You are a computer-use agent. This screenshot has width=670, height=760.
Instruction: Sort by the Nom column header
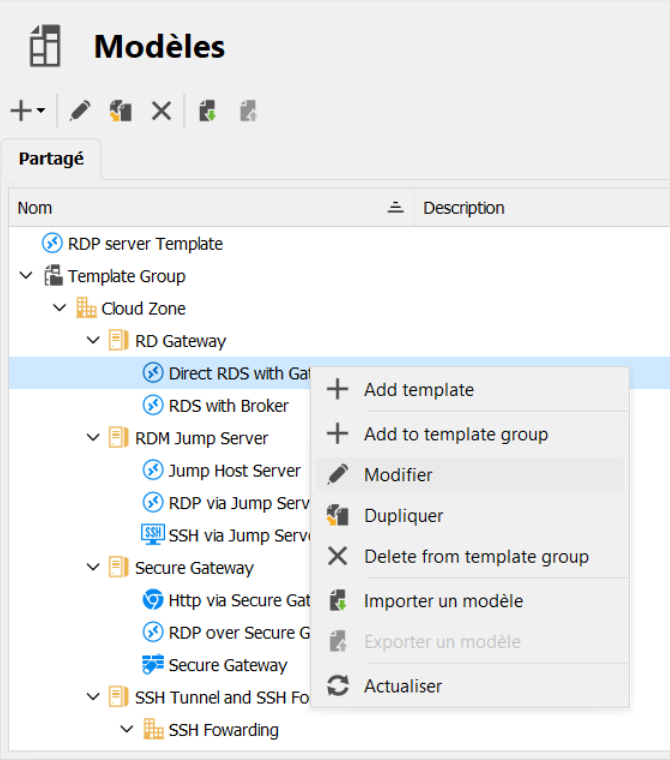pos(200,208)
